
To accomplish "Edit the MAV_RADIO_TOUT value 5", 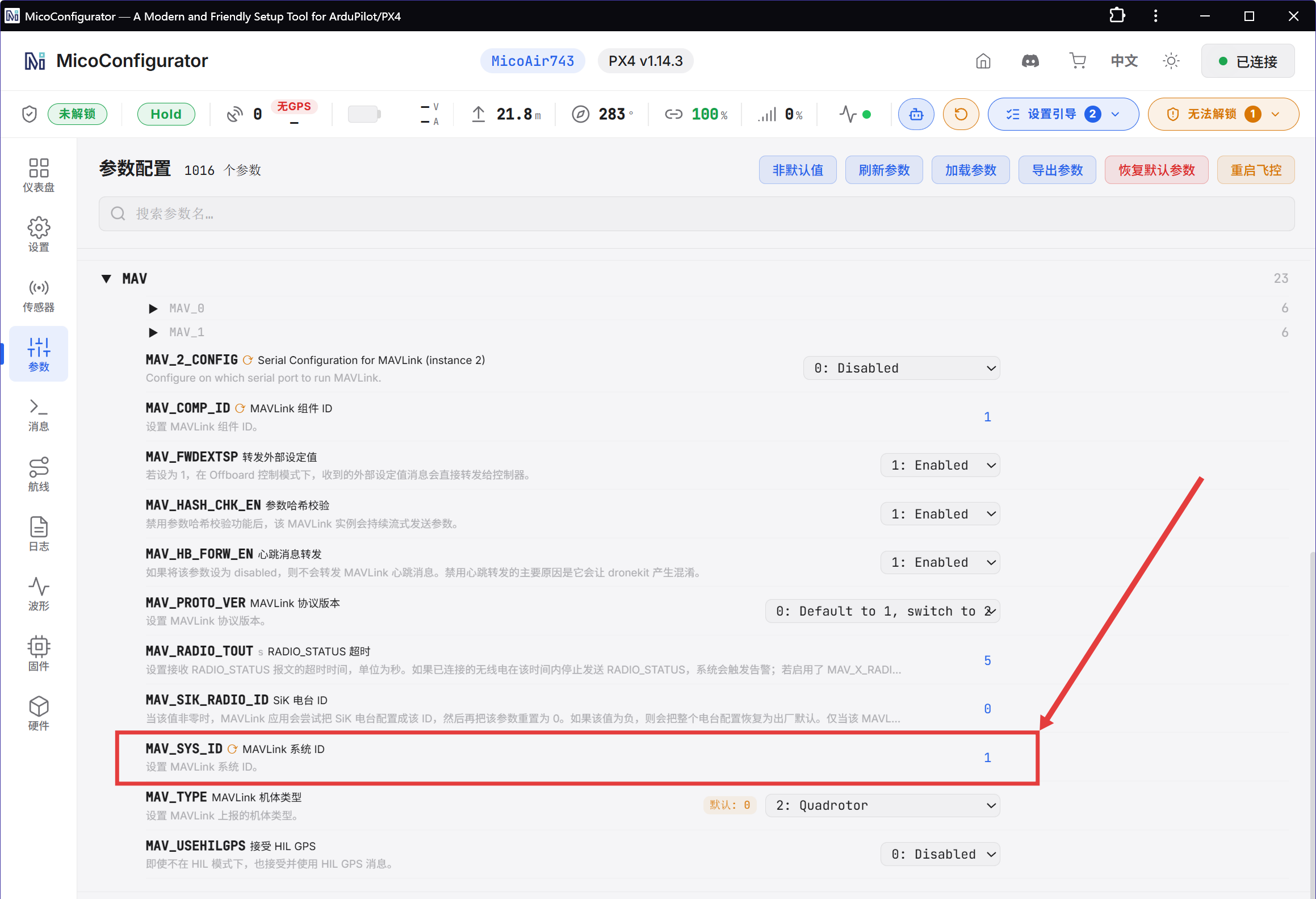I will (x=987, y=660).
